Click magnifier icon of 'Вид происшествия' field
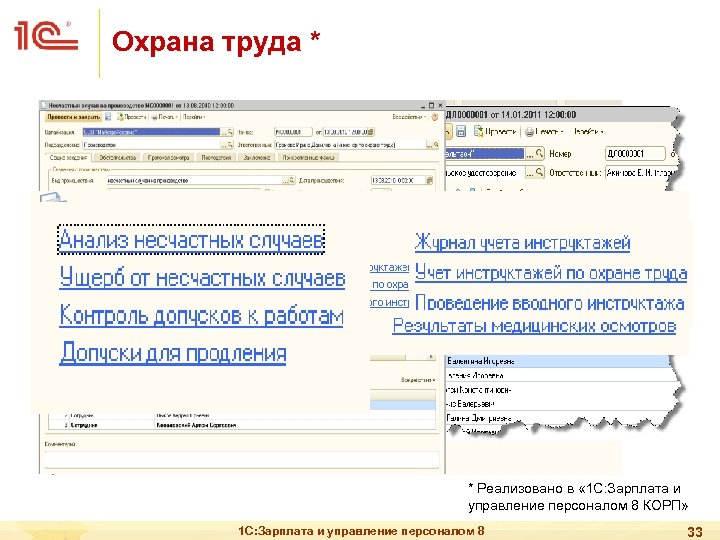This screenshot has height=540, width=720. (x=292, y=180)
